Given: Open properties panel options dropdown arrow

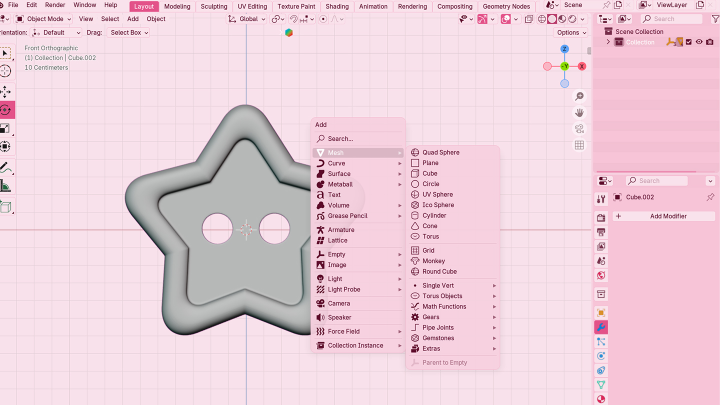Looking at the screenshot, I should click(x=710, y=180).
